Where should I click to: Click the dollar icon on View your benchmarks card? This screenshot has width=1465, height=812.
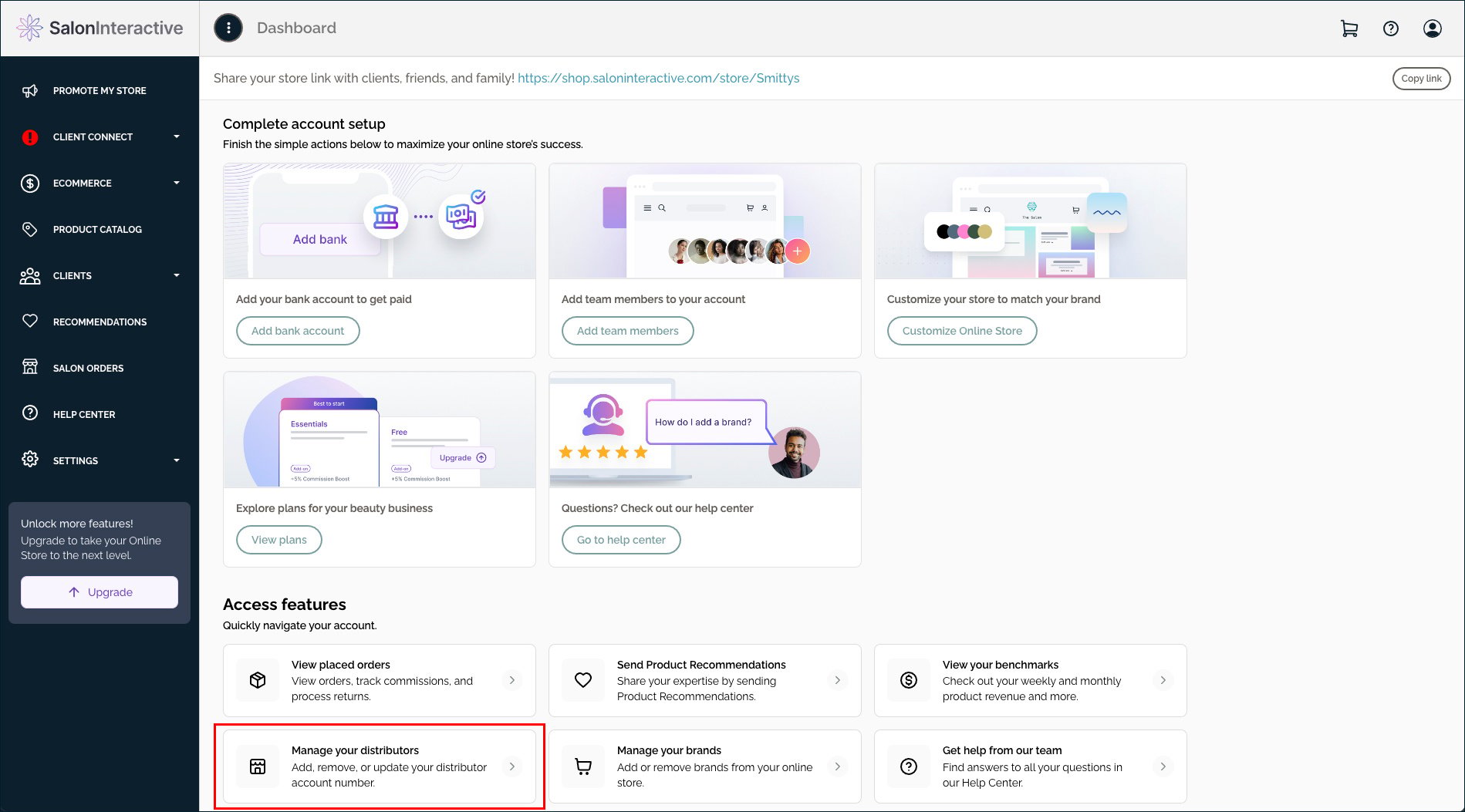click(909, 680)
